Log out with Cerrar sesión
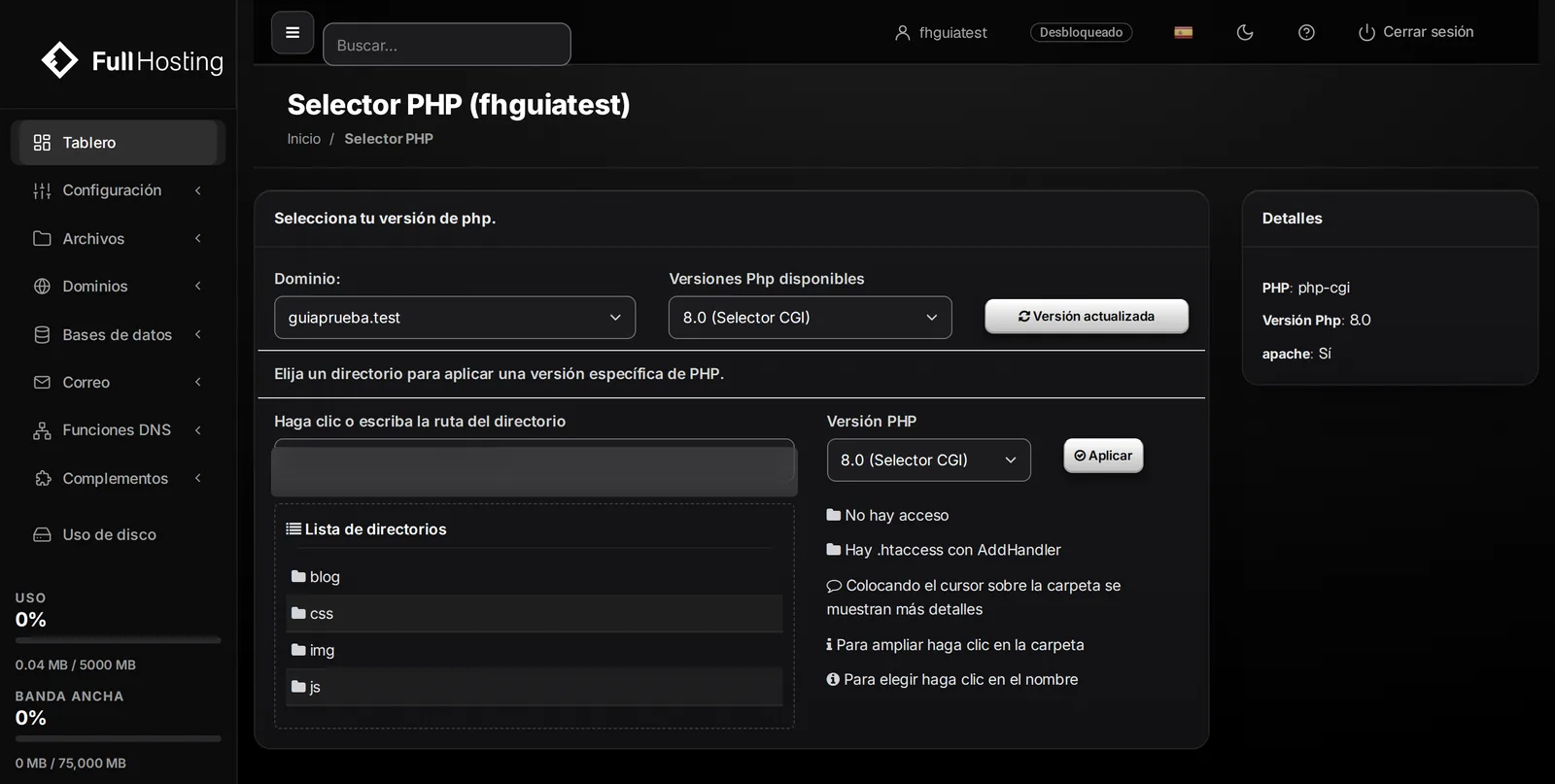 (x=1416, y=32)
